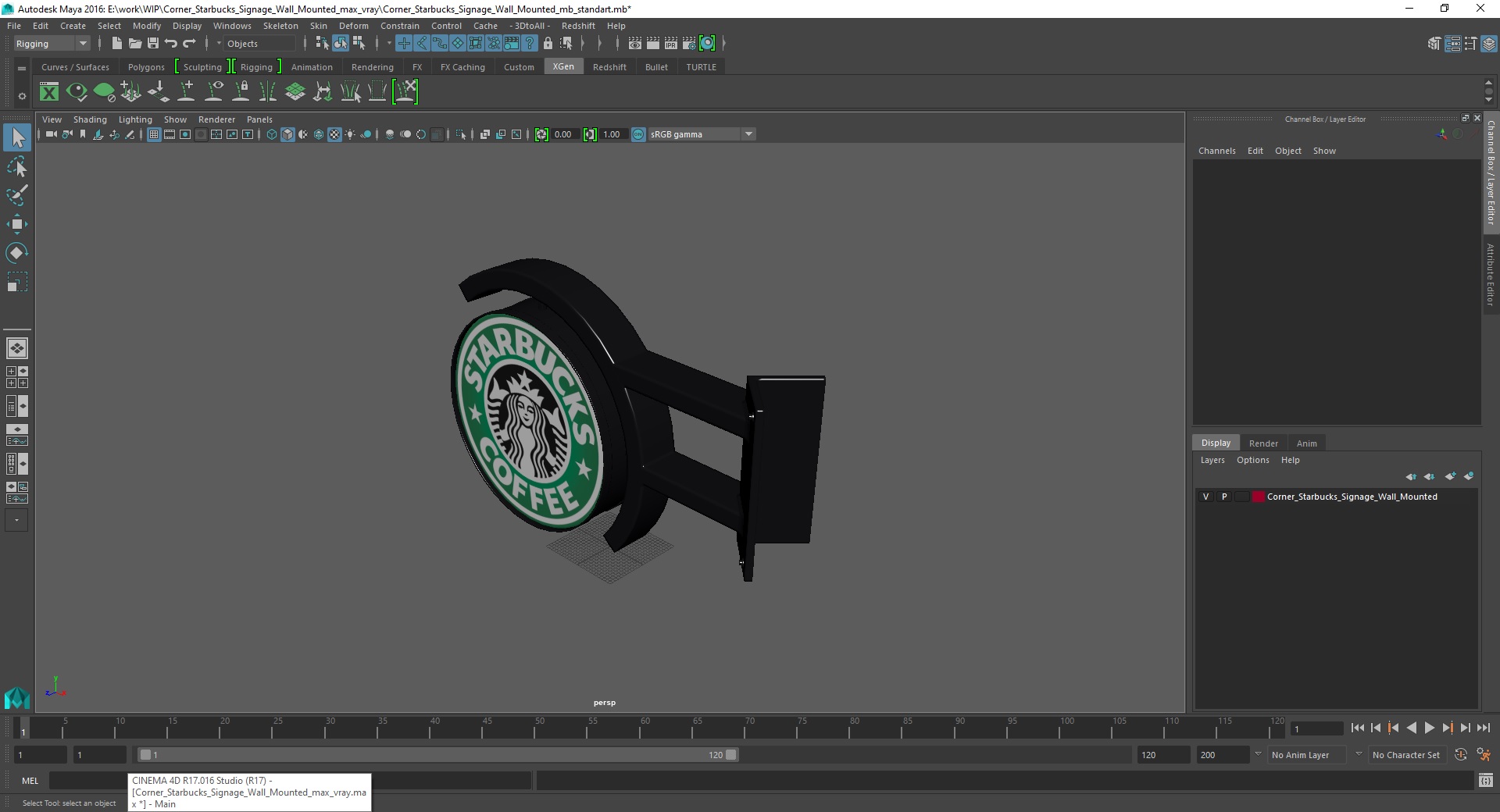Click the Auto Key toggle icon

(1461, 755)
